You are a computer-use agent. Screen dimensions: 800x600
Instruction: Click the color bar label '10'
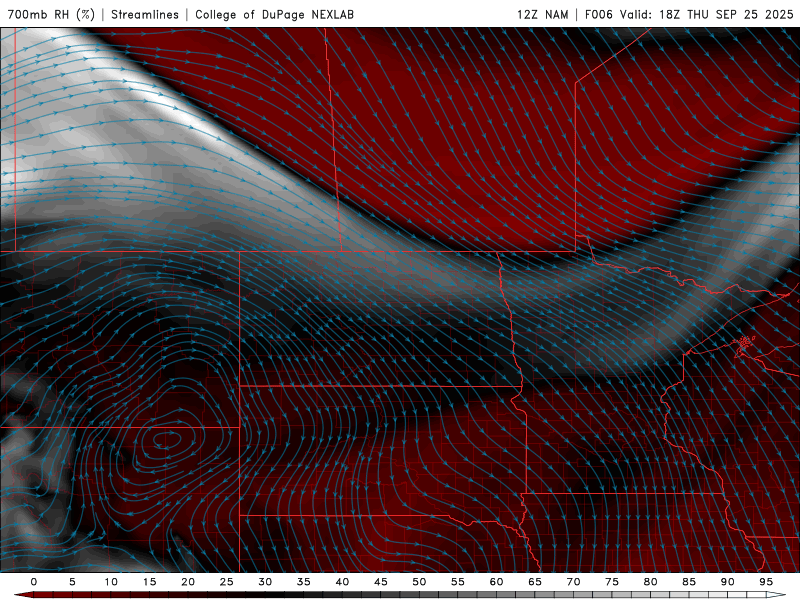click(111, 582)
